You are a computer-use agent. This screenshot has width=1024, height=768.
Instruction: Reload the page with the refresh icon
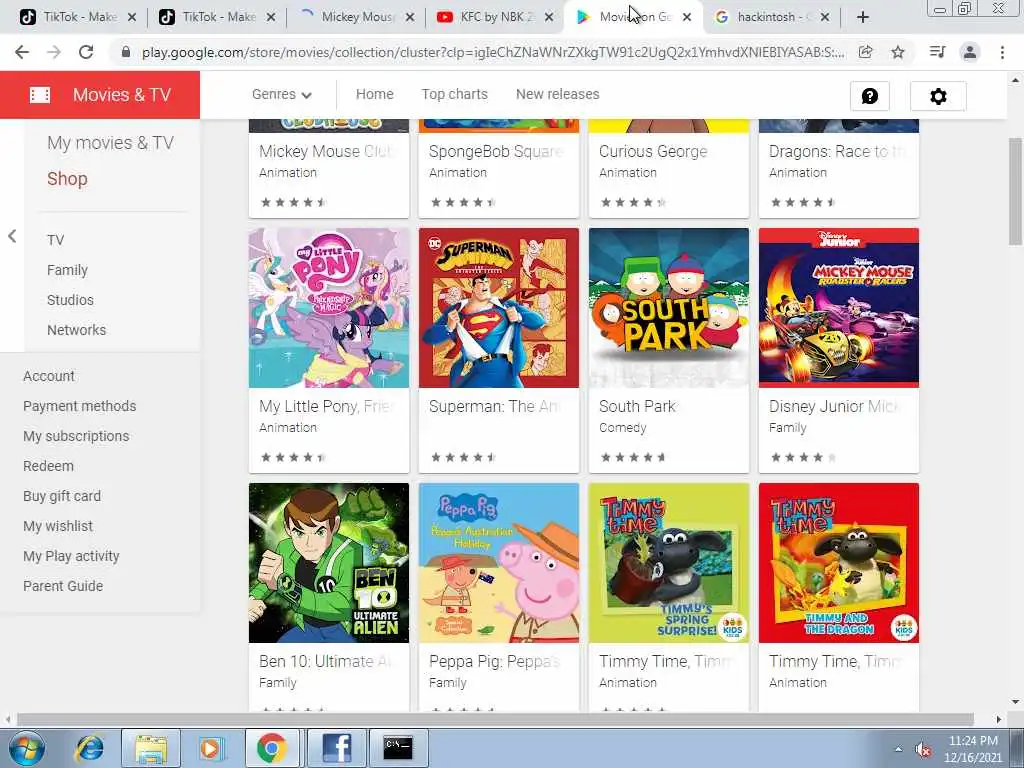[x=86, y=52]
